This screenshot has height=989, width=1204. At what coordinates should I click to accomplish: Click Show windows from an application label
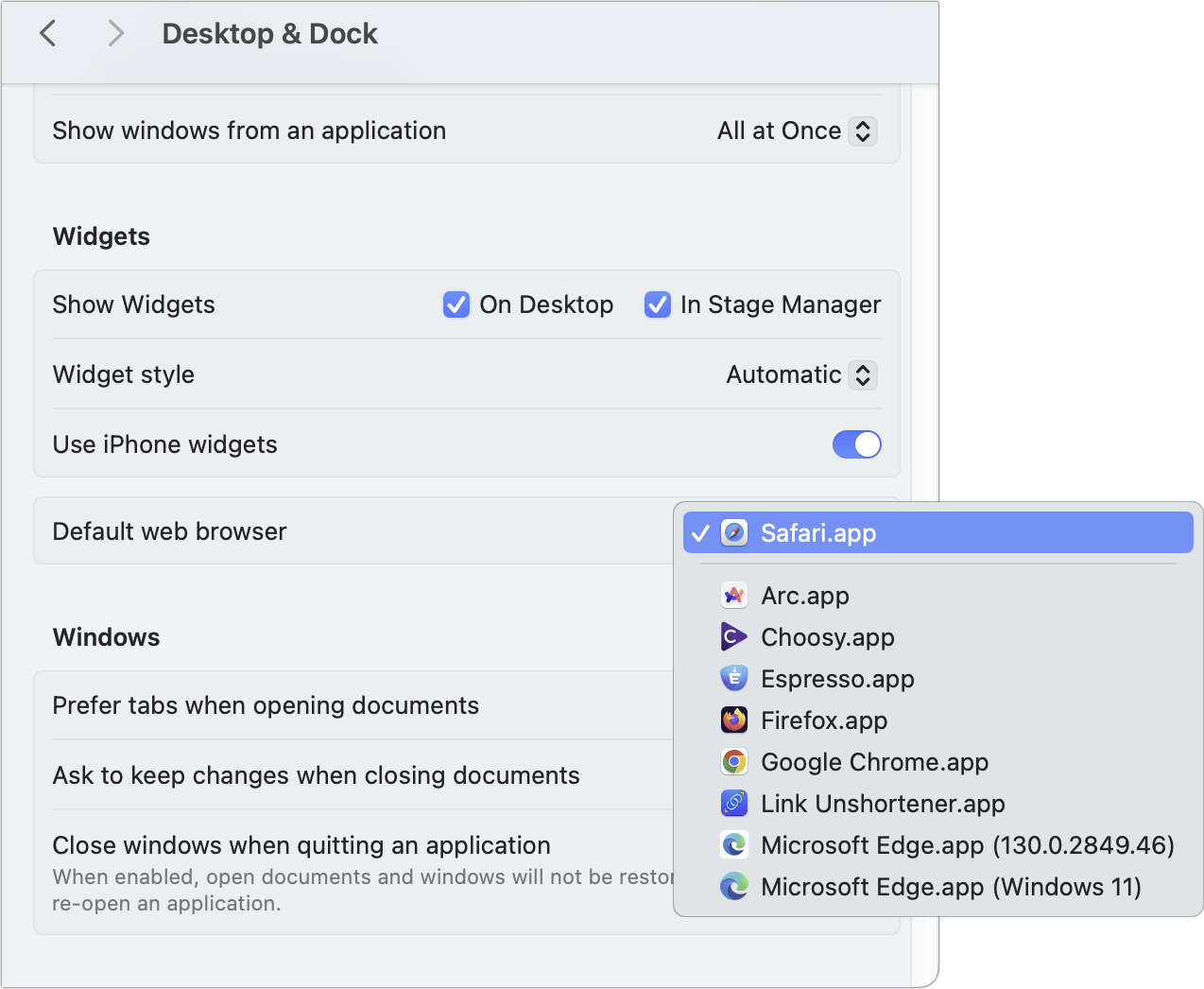[249, 130]
